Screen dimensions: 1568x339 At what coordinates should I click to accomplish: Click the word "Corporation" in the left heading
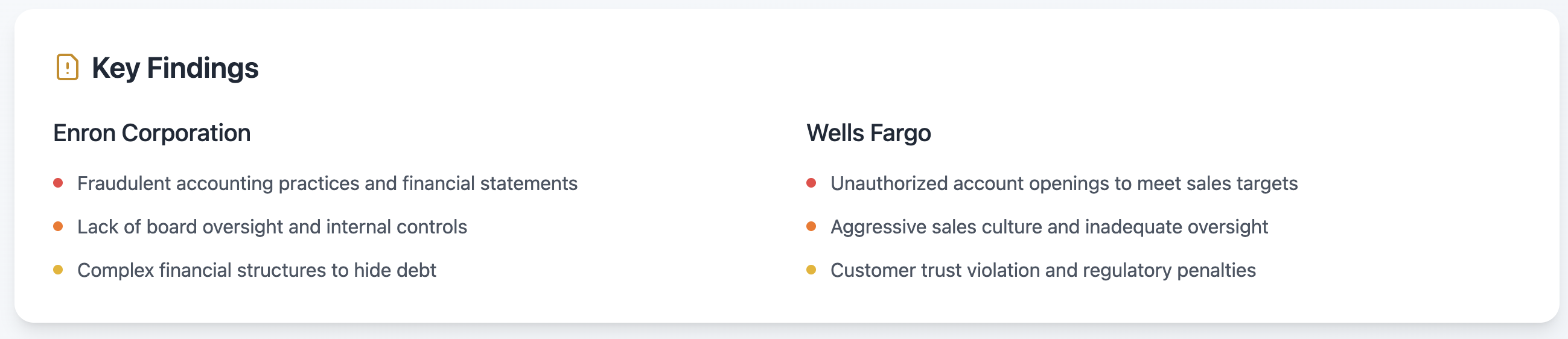(186, 133)
